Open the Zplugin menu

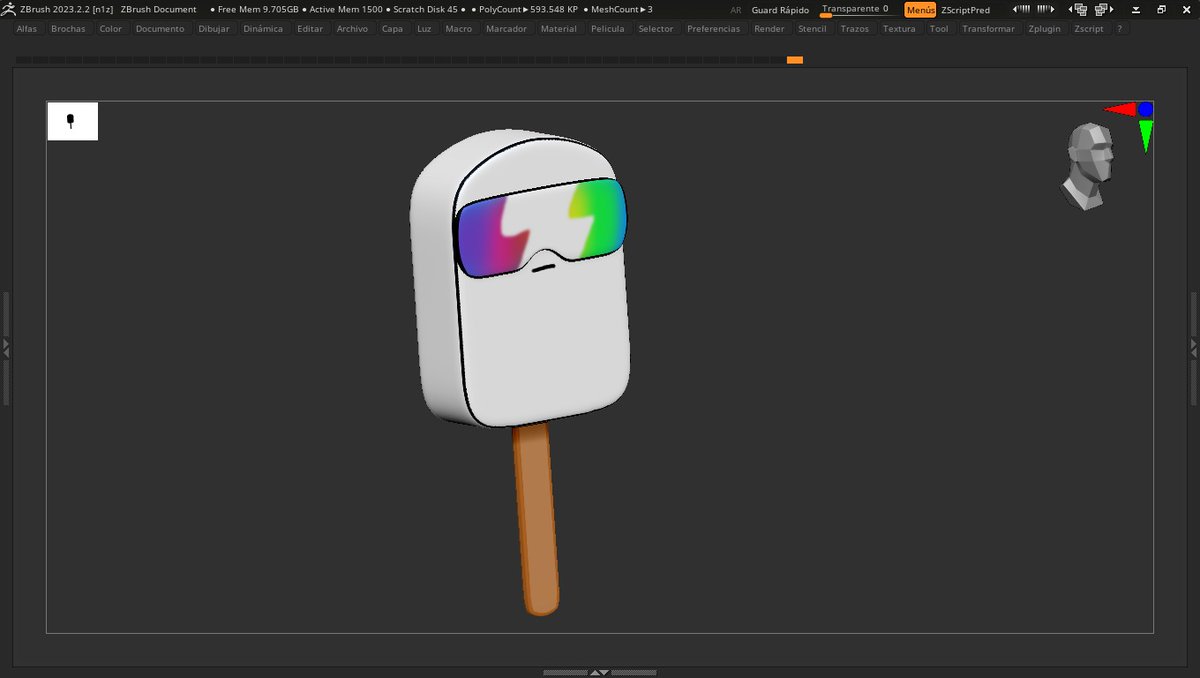tap(1044, 29)
